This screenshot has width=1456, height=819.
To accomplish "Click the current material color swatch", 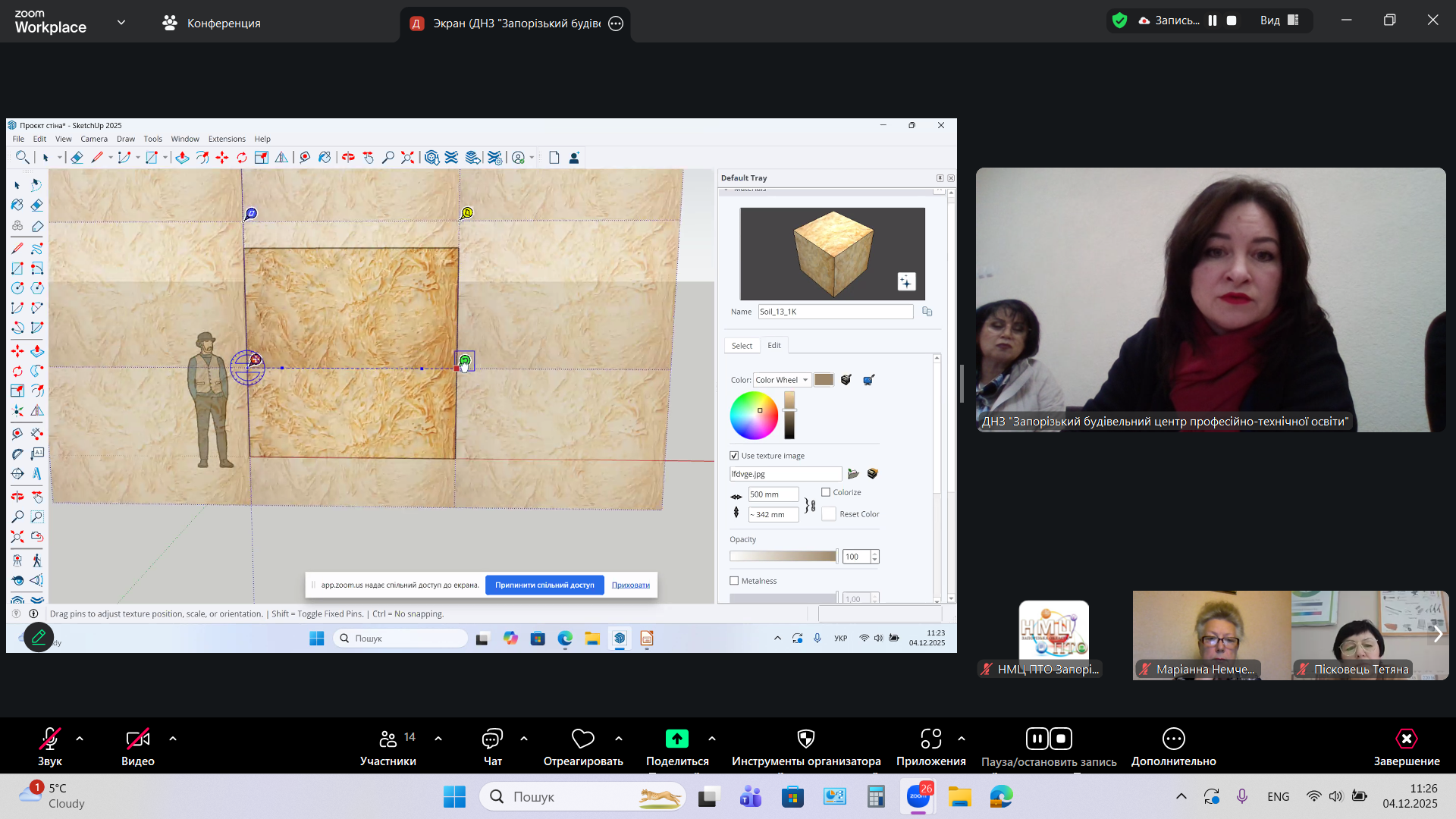I will (x=824, y=380).
